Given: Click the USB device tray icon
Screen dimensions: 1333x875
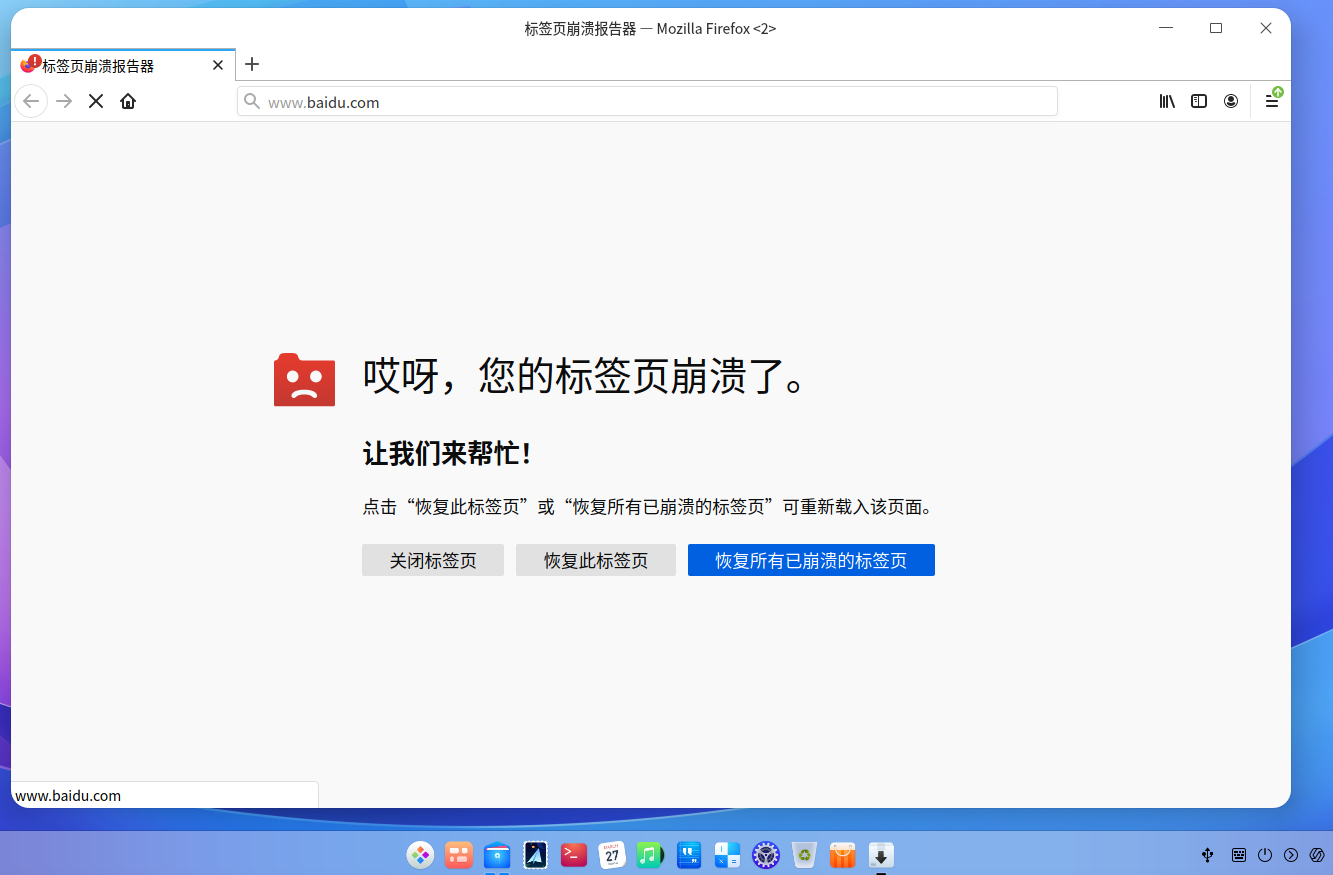Looking at the screenshot, I should tap(1207, 855).
